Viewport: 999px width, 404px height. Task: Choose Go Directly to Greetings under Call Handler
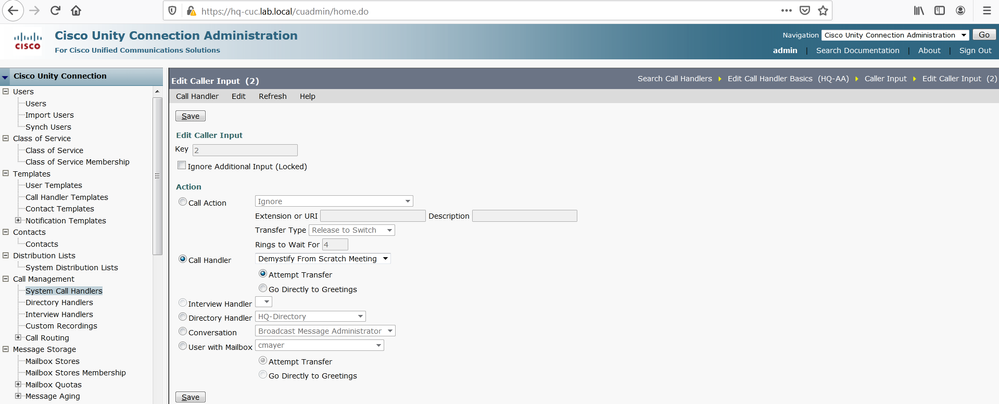click(262, 288)
